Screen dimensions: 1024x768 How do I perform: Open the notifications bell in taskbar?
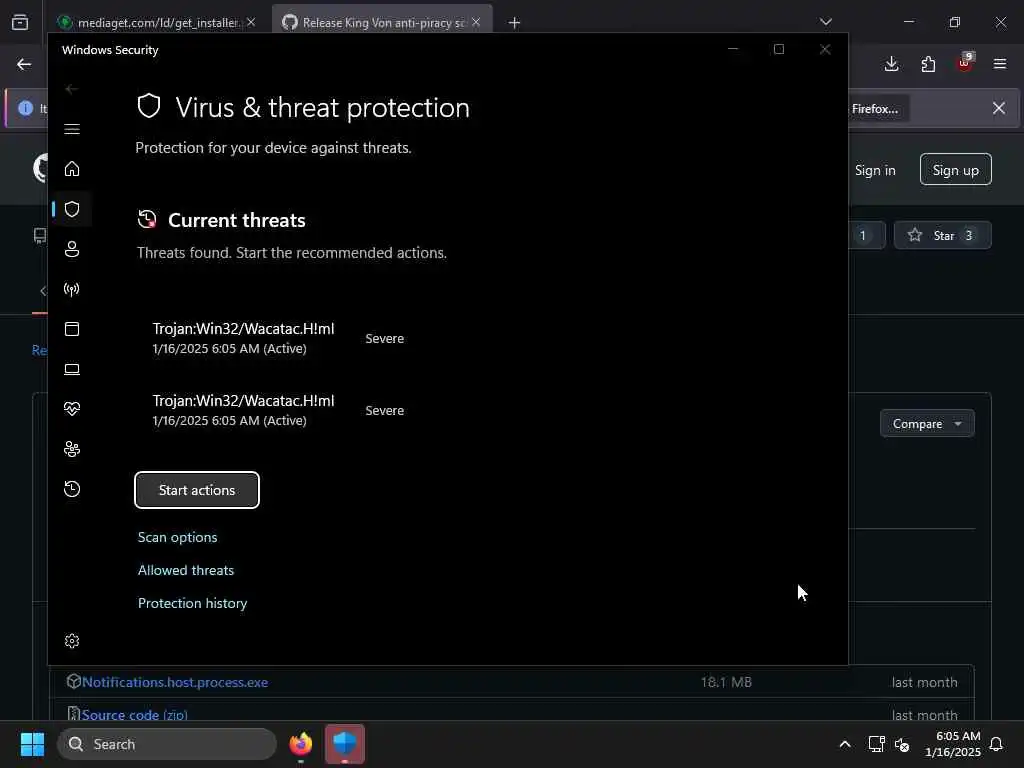tap(996, 744)
